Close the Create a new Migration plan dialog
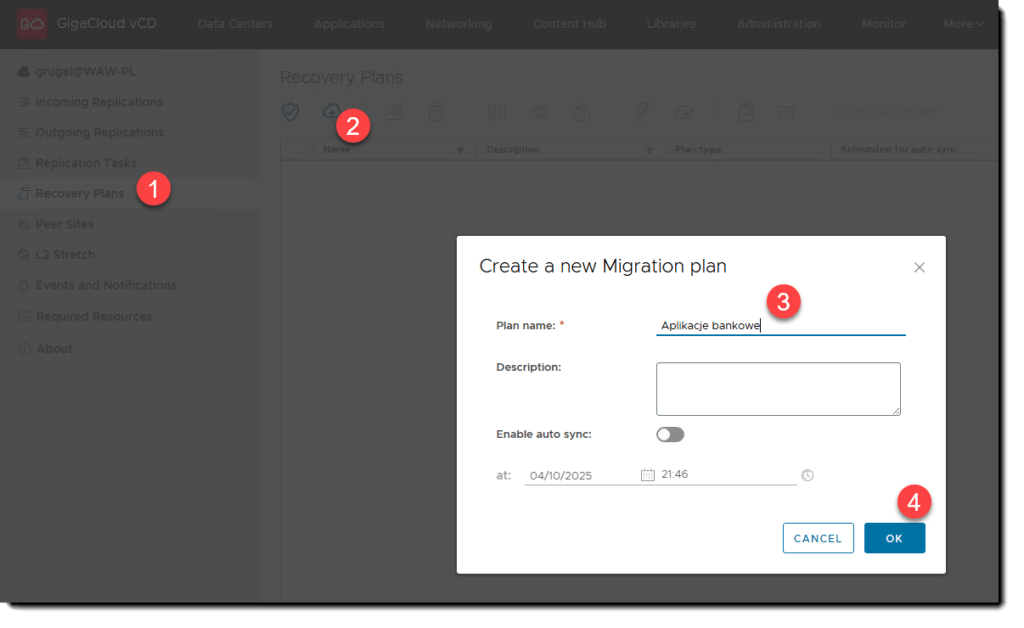Image resolution: width=1024 pixels, height=628 pixels. (919, 267)
